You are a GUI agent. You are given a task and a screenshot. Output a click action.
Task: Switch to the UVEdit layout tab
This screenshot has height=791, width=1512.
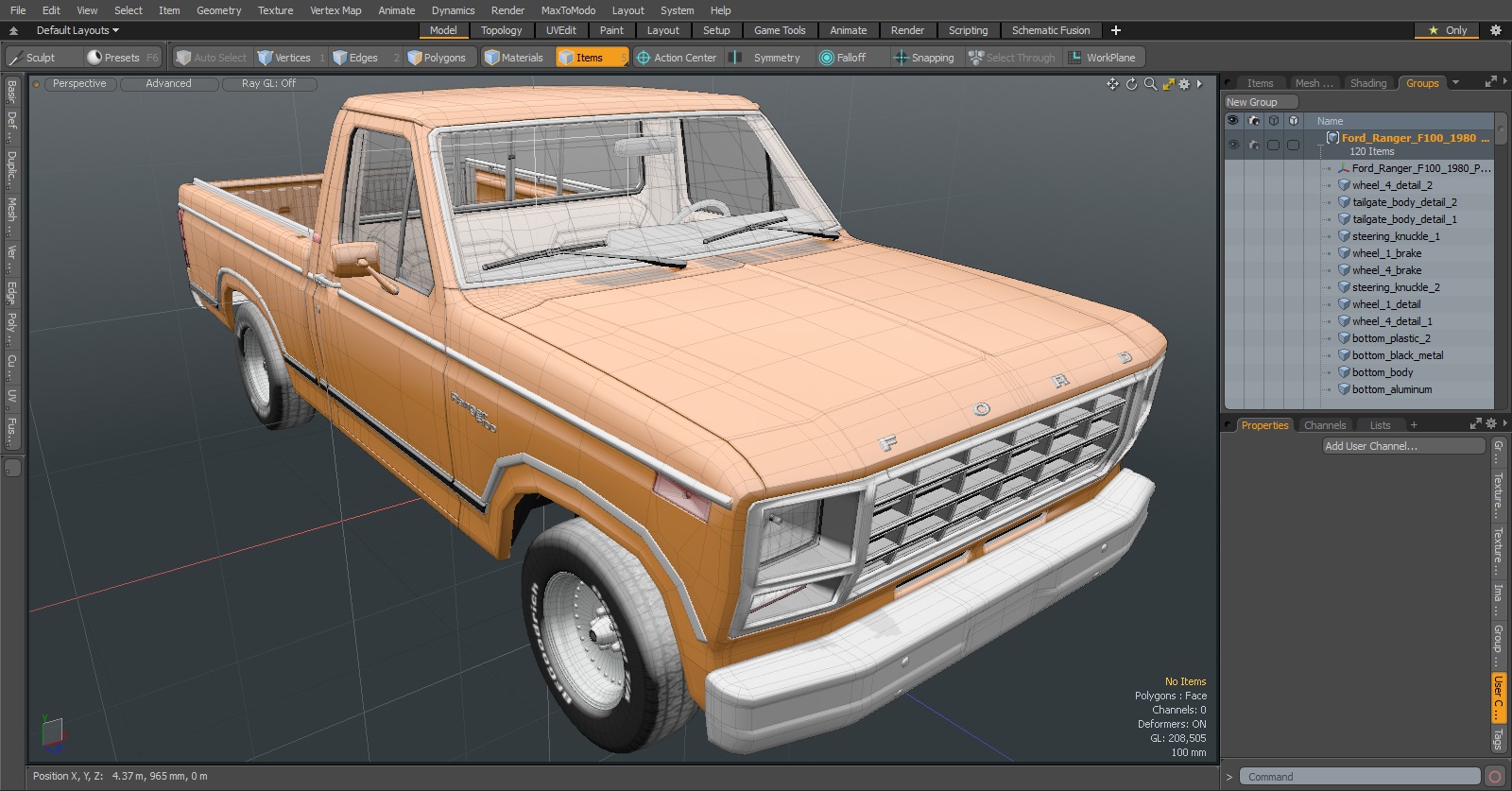pos(560,30)
